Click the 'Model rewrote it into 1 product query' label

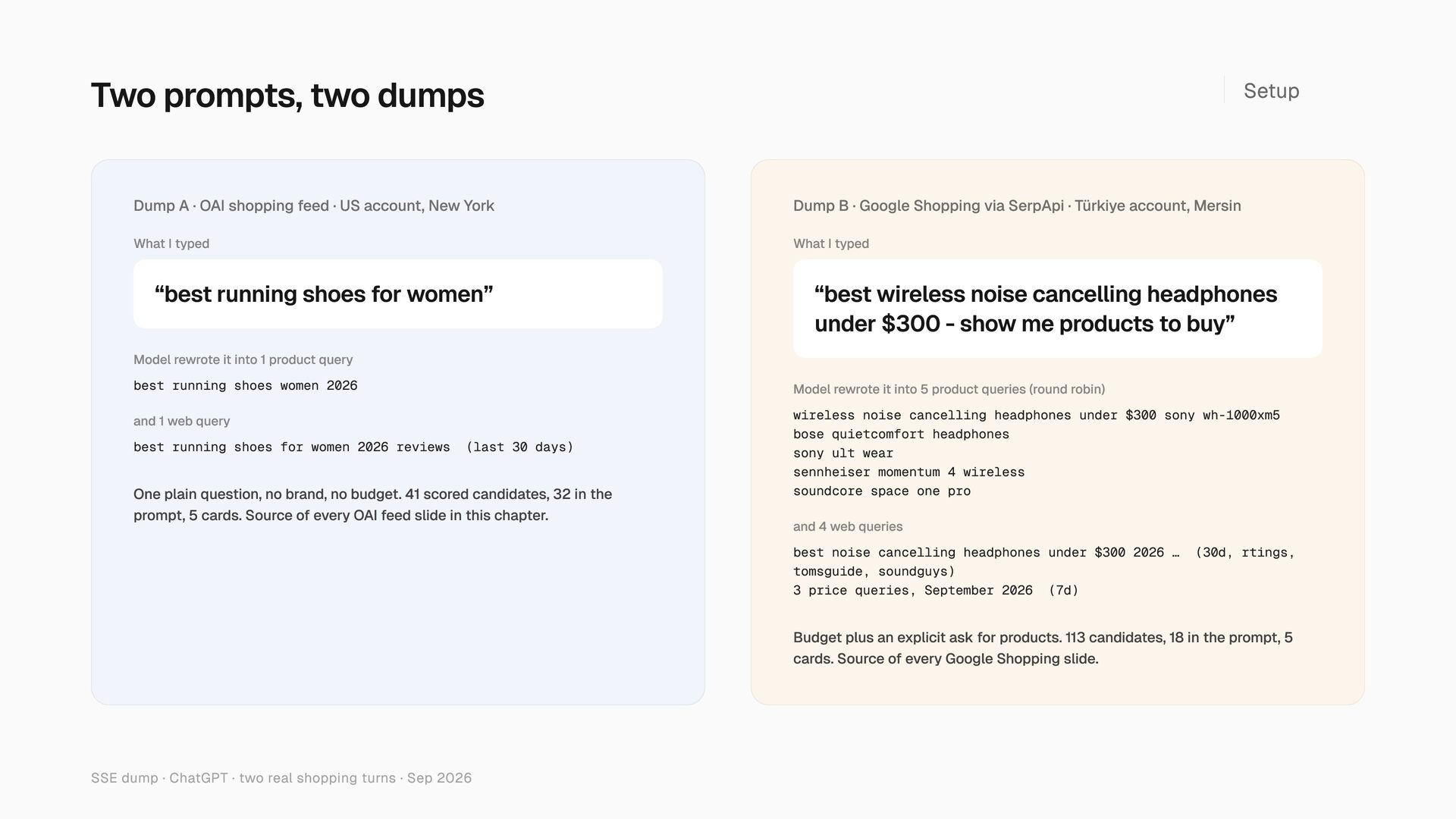point(243,359)
